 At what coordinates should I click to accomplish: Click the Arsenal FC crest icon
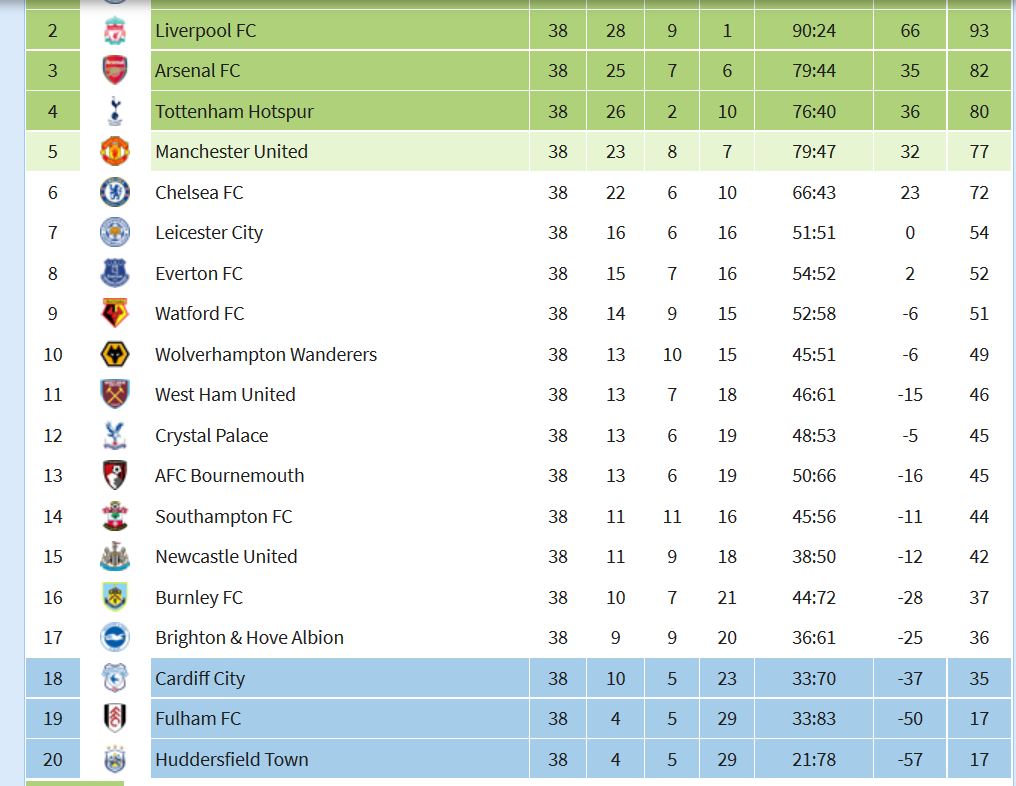[115, 70]
